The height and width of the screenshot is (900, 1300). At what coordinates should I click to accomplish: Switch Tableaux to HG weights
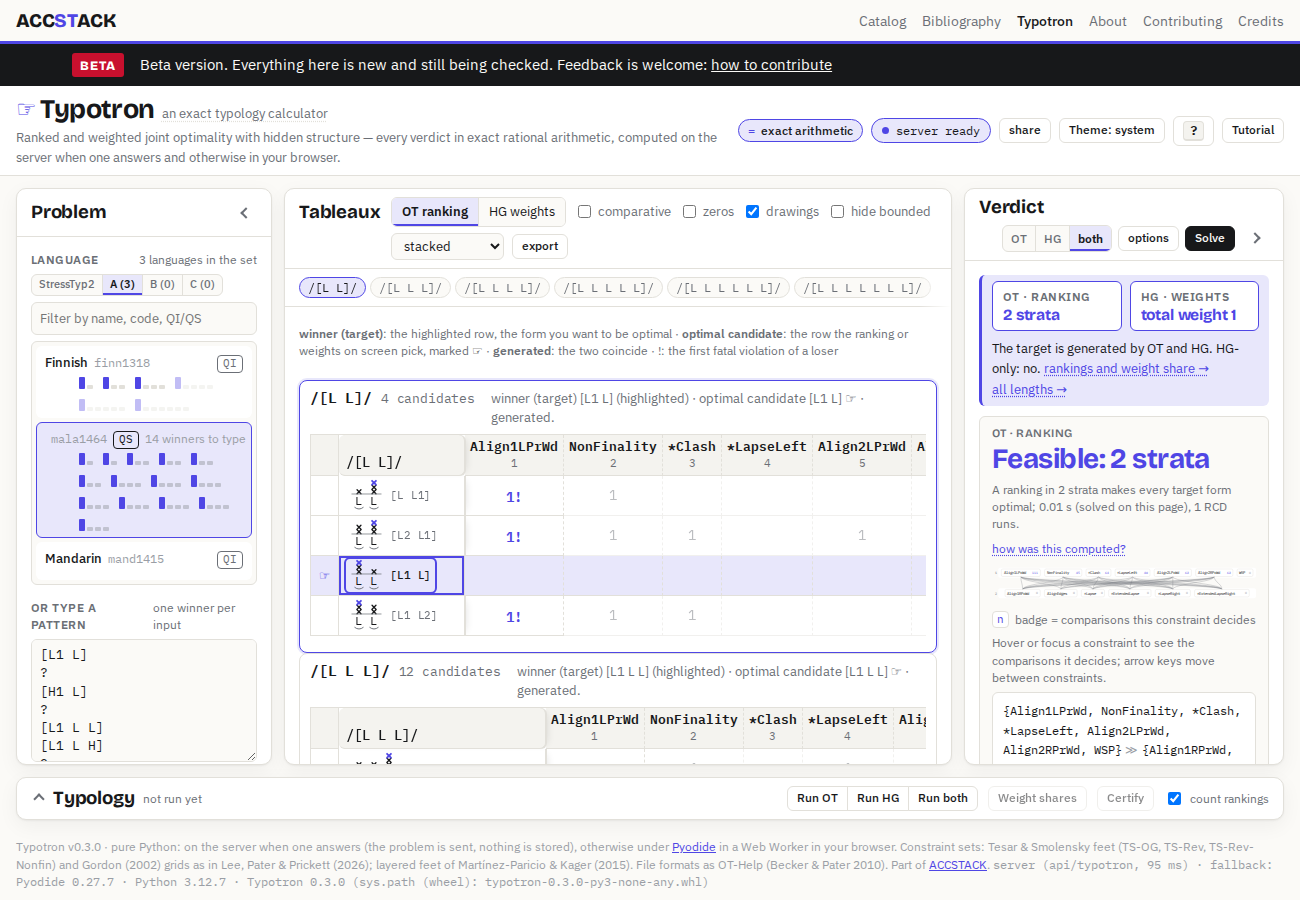click(x=522, y=212)
